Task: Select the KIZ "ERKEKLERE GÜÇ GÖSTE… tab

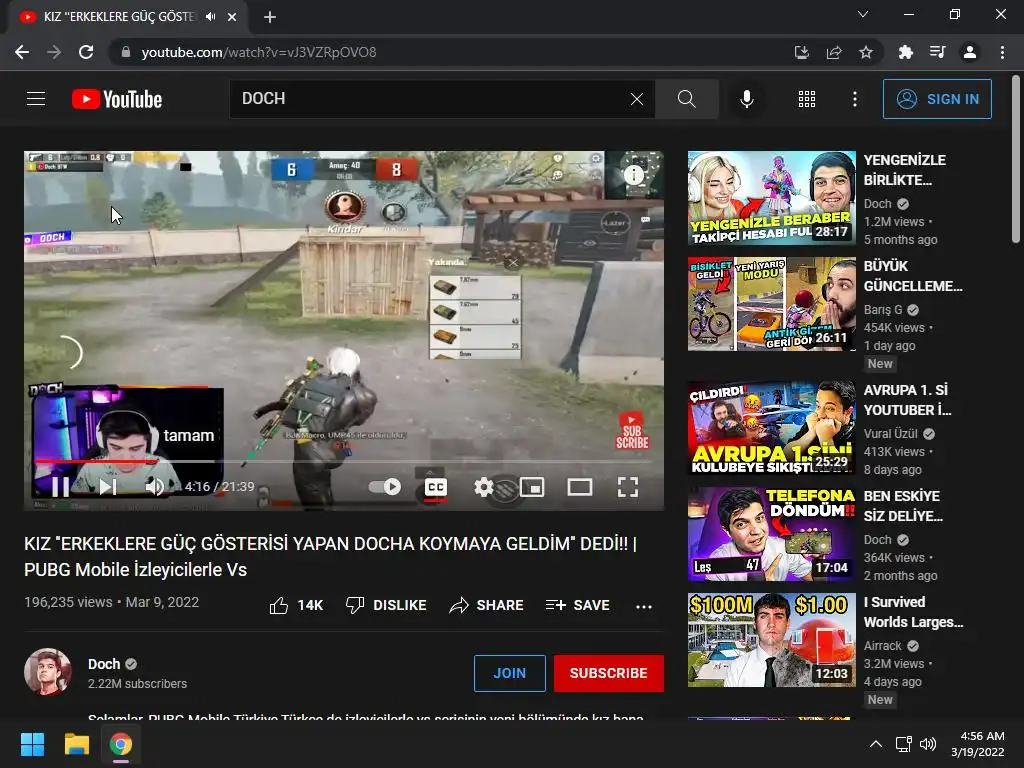Action: 128,17
